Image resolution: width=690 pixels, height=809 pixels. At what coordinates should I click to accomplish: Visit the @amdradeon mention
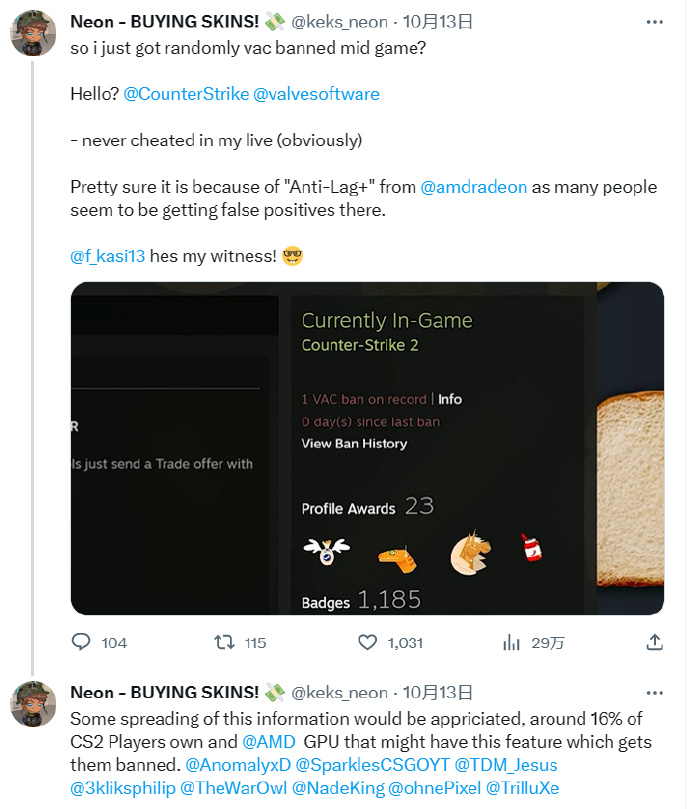tap(473, 187)
